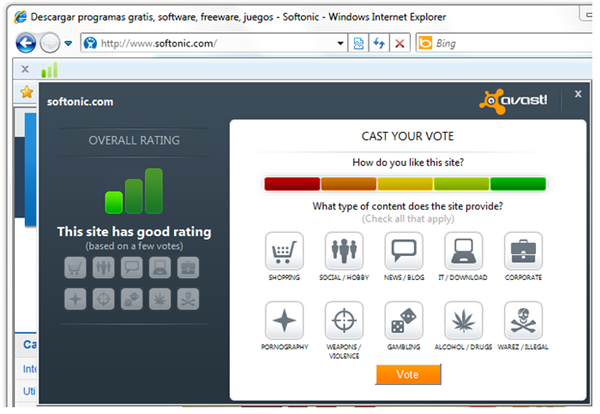Toggle the Shopping content category
This screenshot has height=414, width=600.
click(284, 251)
